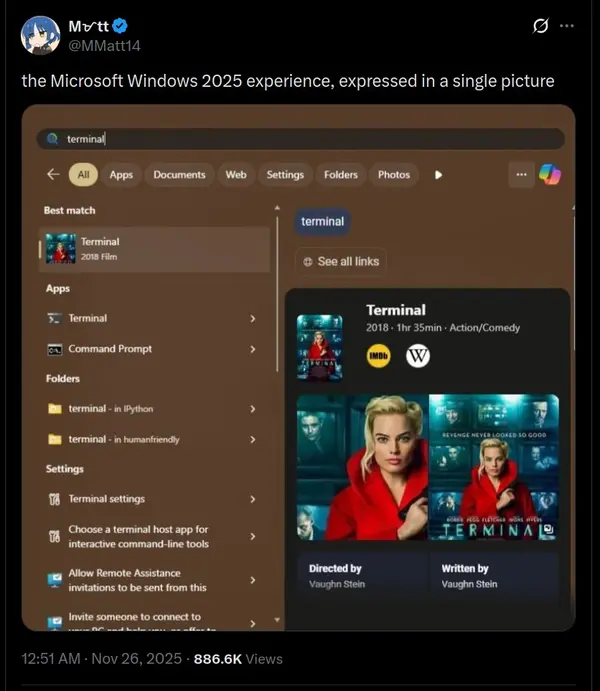
Task: Click the Command Prompt app icon
Action: [x=55, y=349]
